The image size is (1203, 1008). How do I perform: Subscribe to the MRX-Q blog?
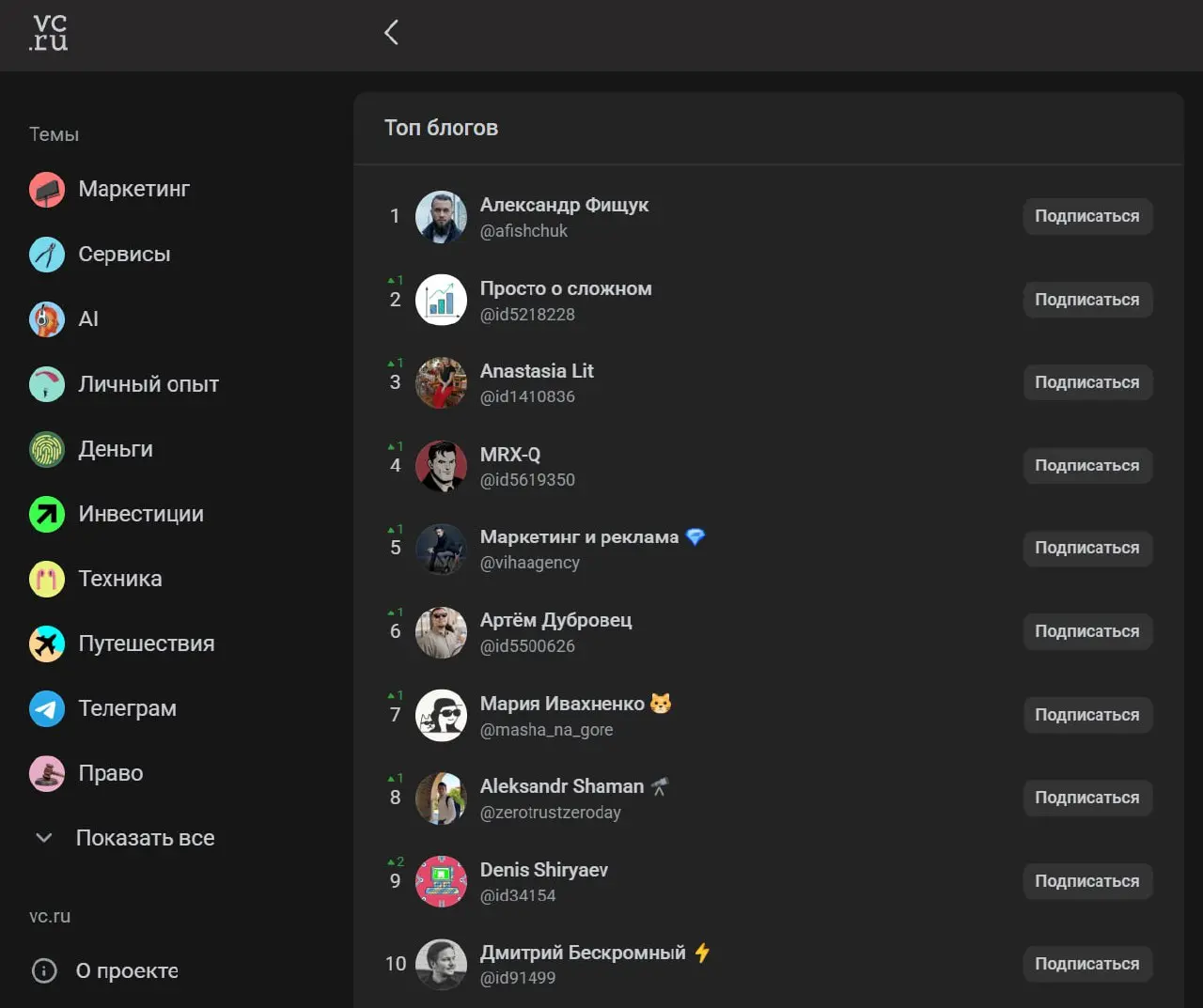click(1086, 466)
